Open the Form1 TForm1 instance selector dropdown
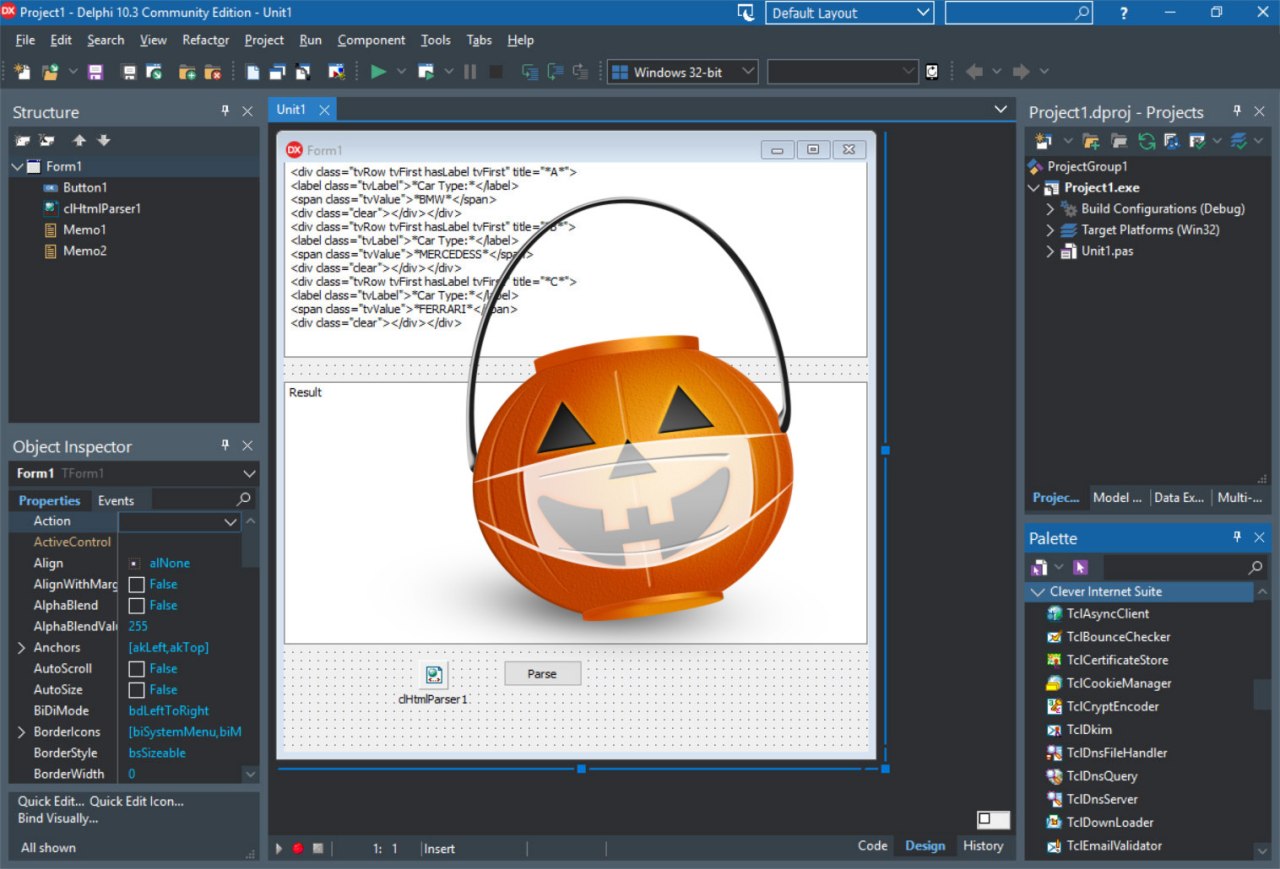Viewport: 1280px width, 869px height. click(249, 473)
